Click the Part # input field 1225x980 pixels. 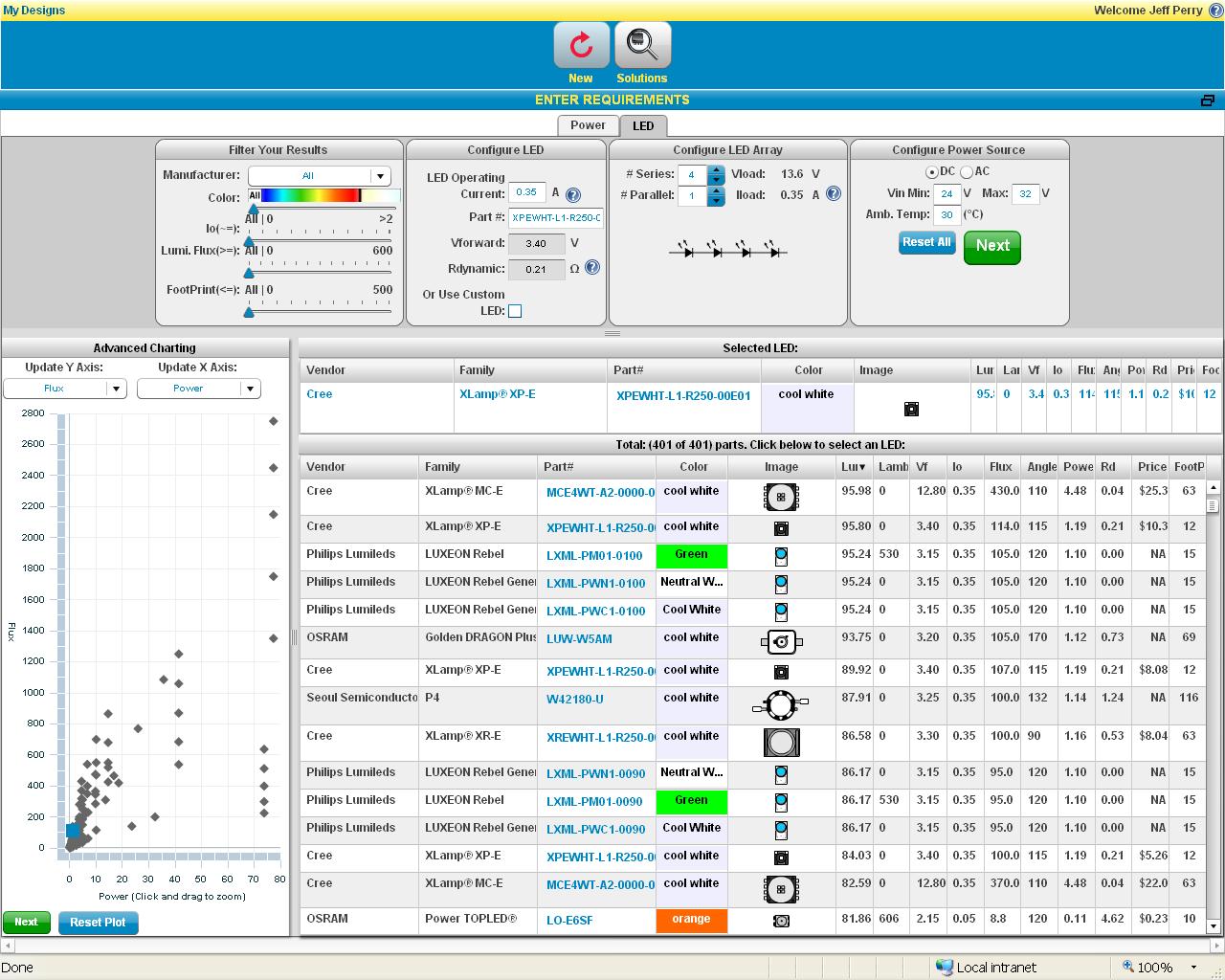[x=556, y=217]
